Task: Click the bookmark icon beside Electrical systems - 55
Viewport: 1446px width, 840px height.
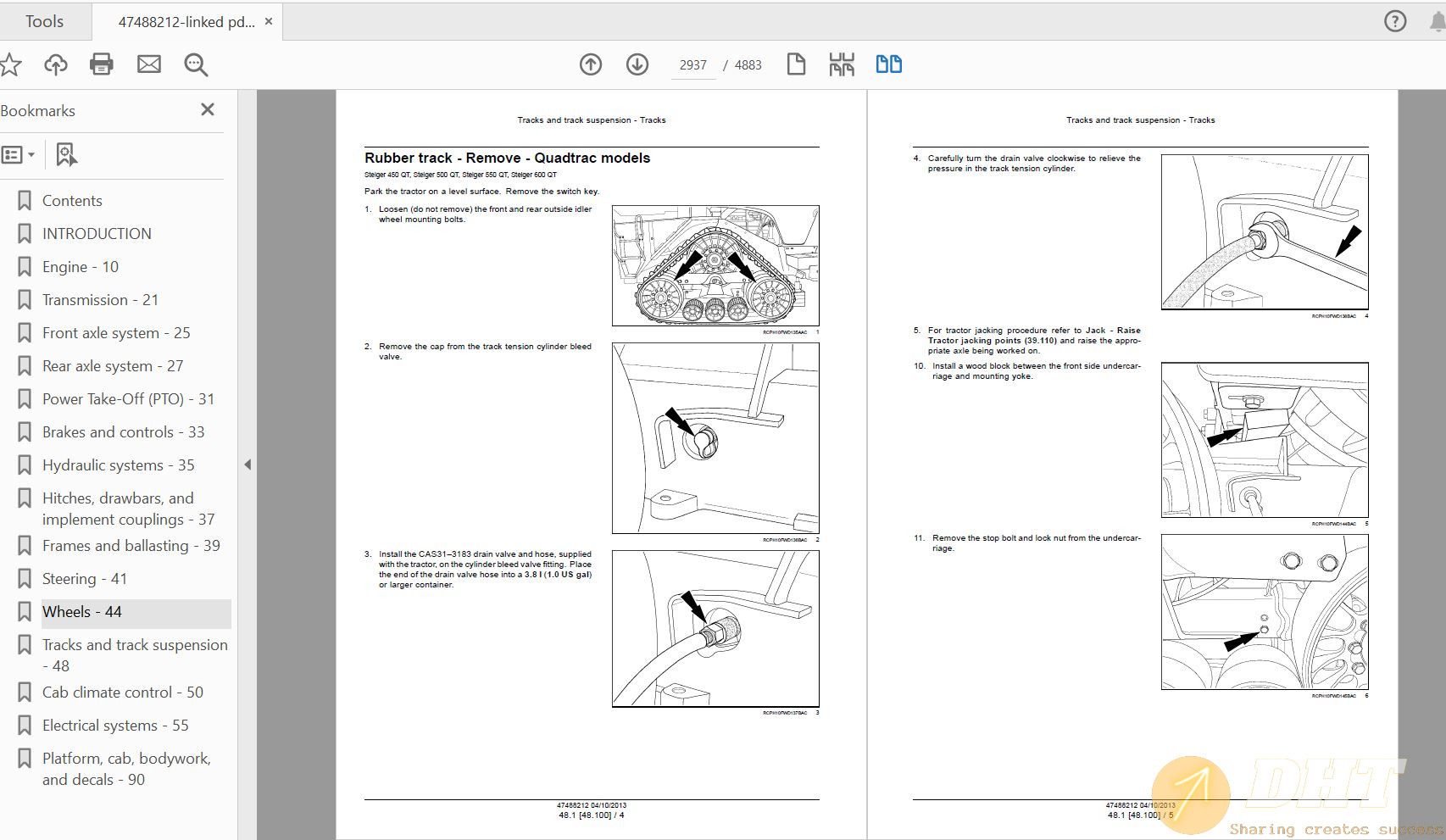Action: [x=25, y=726]
